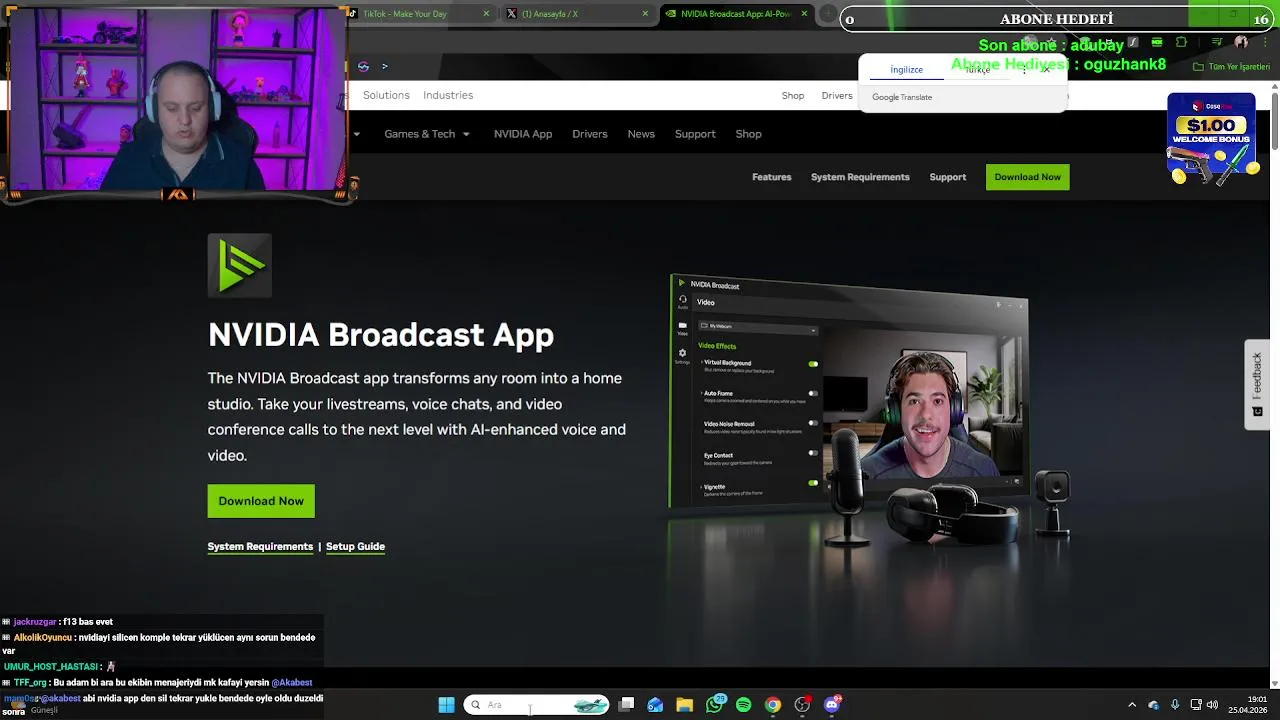Switch to the X Anasayfa tab
The width and height of the screenshot is (1280, 720).
coord(577,14)
